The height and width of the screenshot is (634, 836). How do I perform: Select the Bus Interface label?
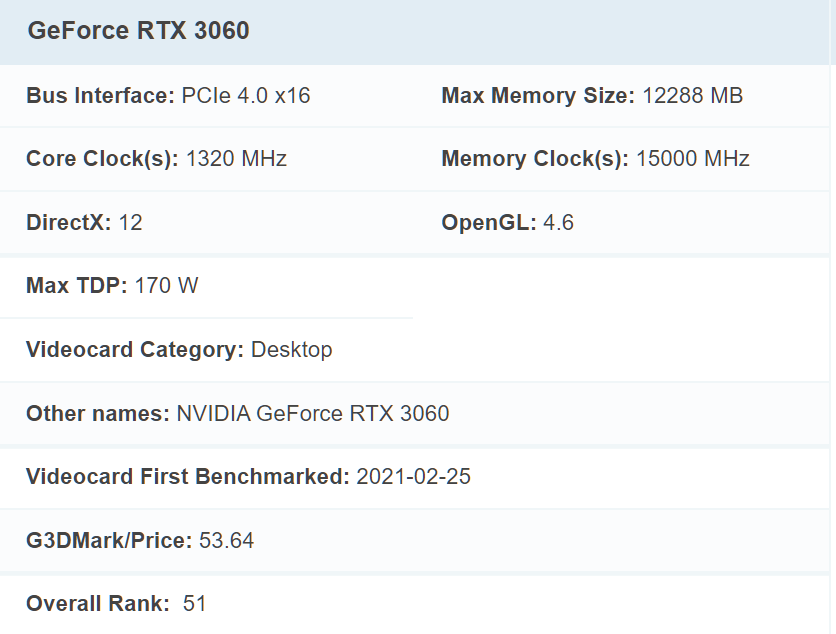100,95
